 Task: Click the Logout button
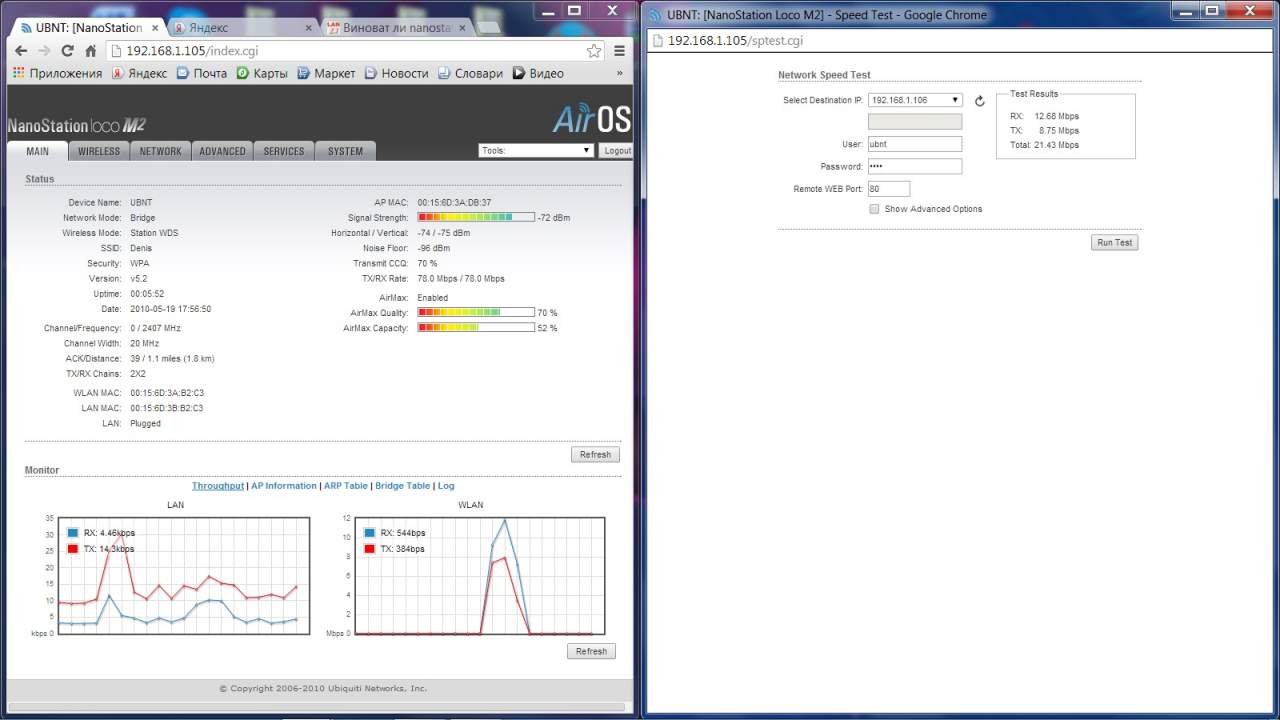coord(616,151)
